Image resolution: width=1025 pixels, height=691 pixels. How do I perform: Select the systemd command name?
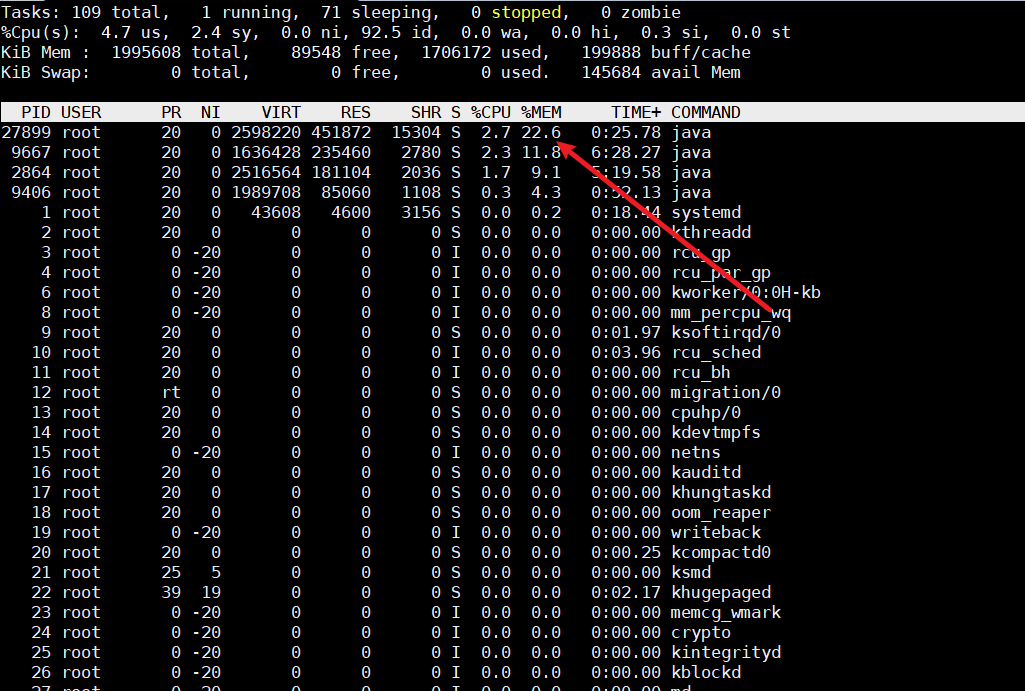coord(705,212)
